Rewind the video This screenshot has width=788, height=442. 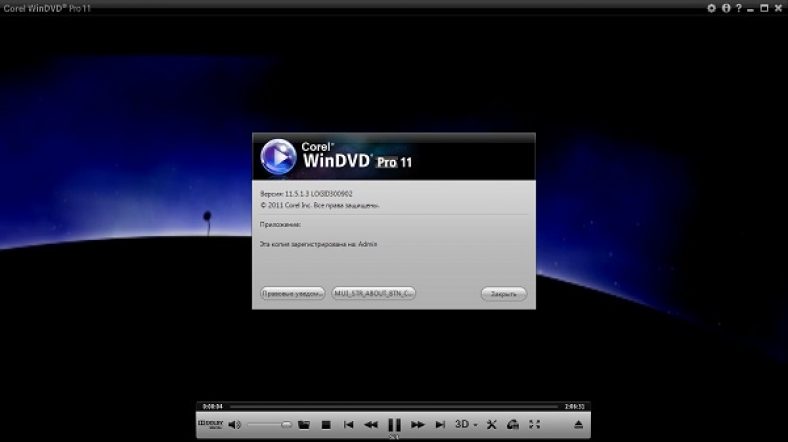tap(371, 424)
